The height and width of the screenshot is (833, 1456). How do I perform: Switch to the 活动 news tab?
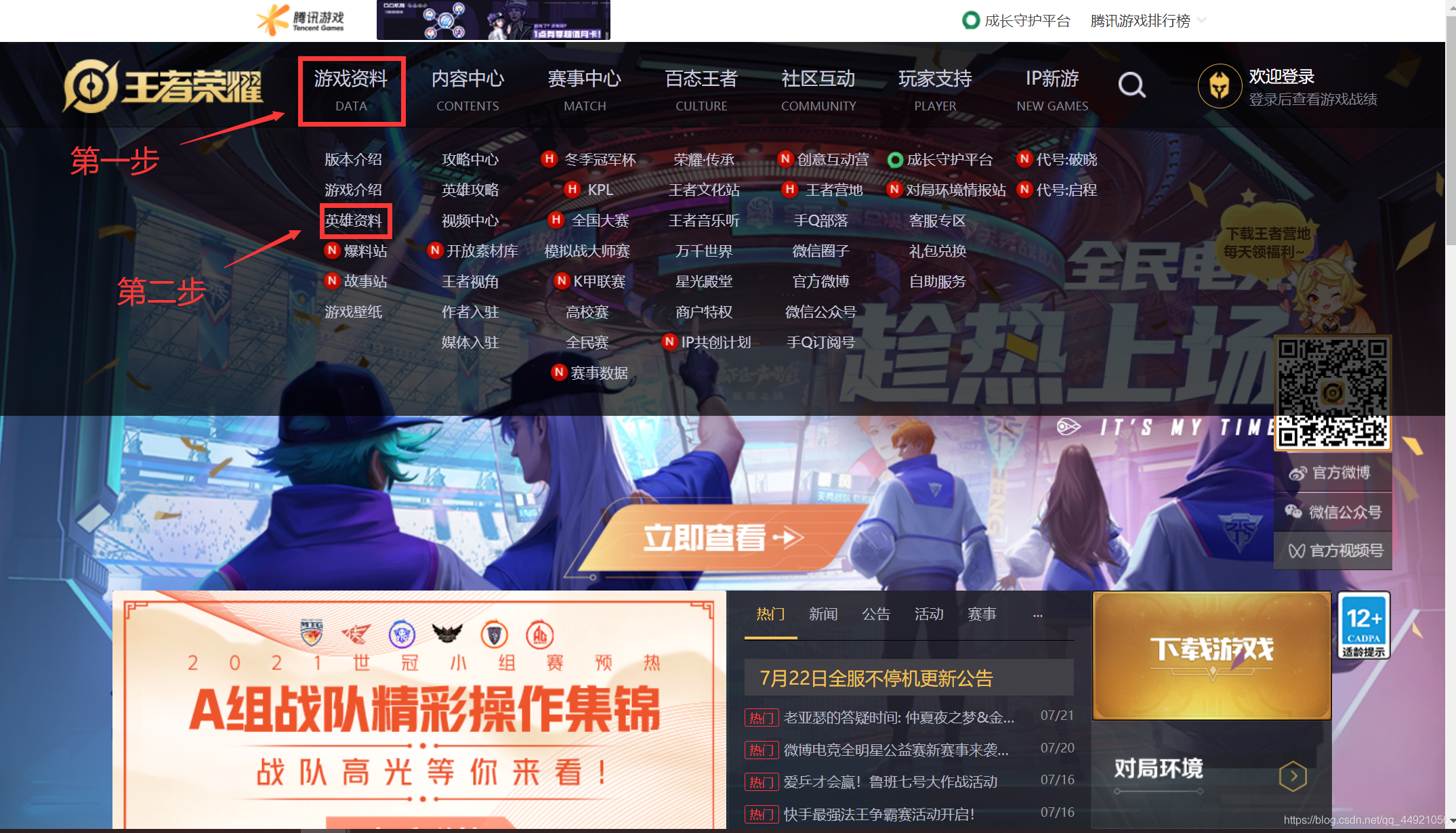929,615
